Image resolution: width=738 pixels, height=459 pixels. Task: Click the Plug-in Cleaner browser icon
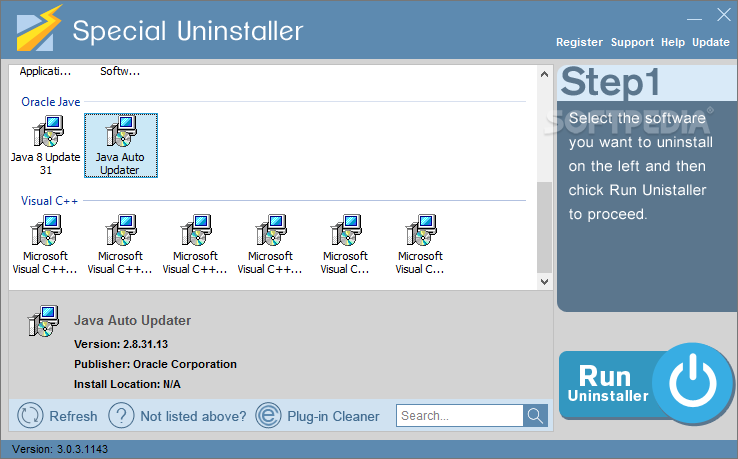click(x=268, y=416)
